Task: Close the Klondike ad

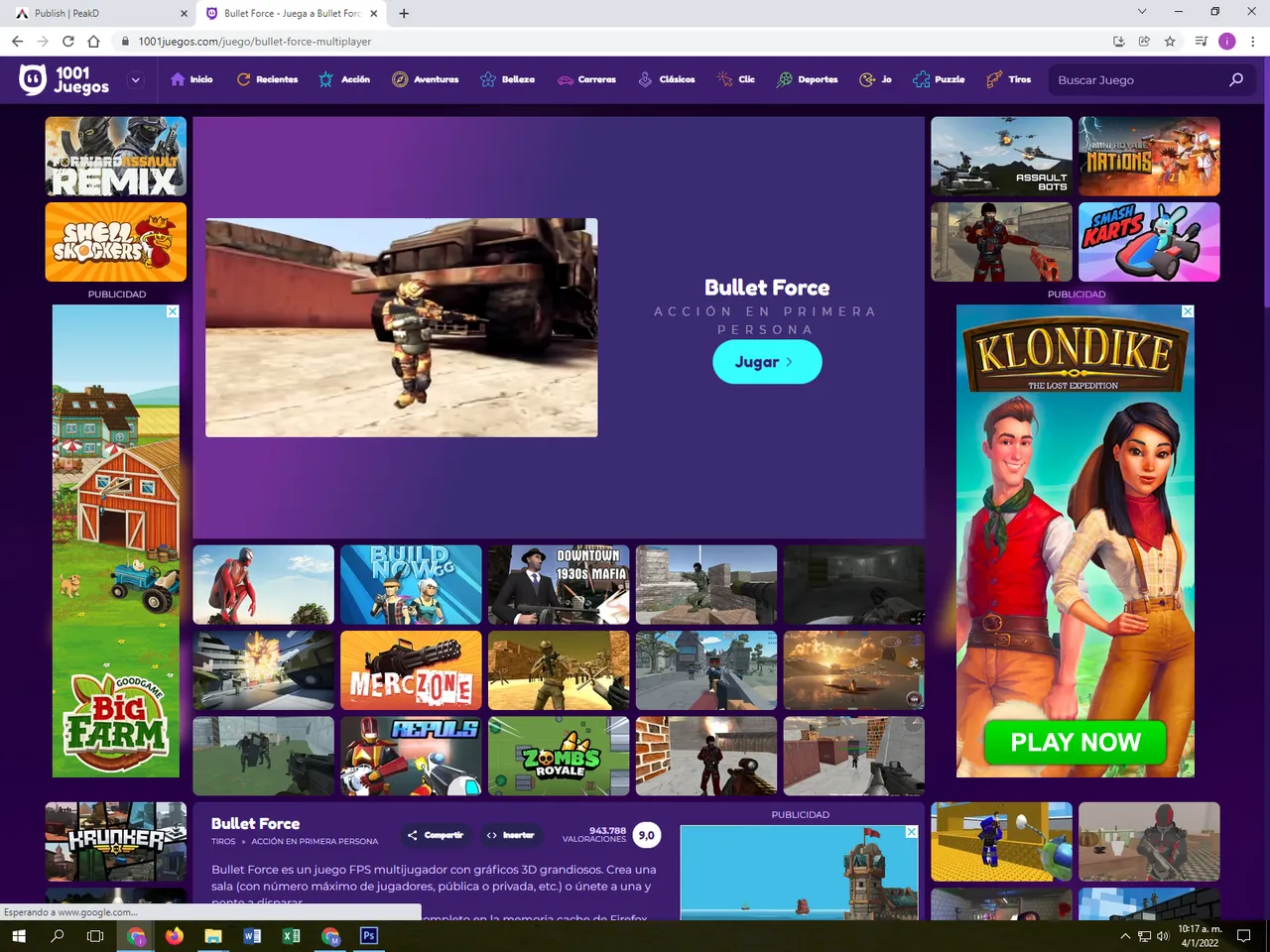Action: pos(1188,311)
